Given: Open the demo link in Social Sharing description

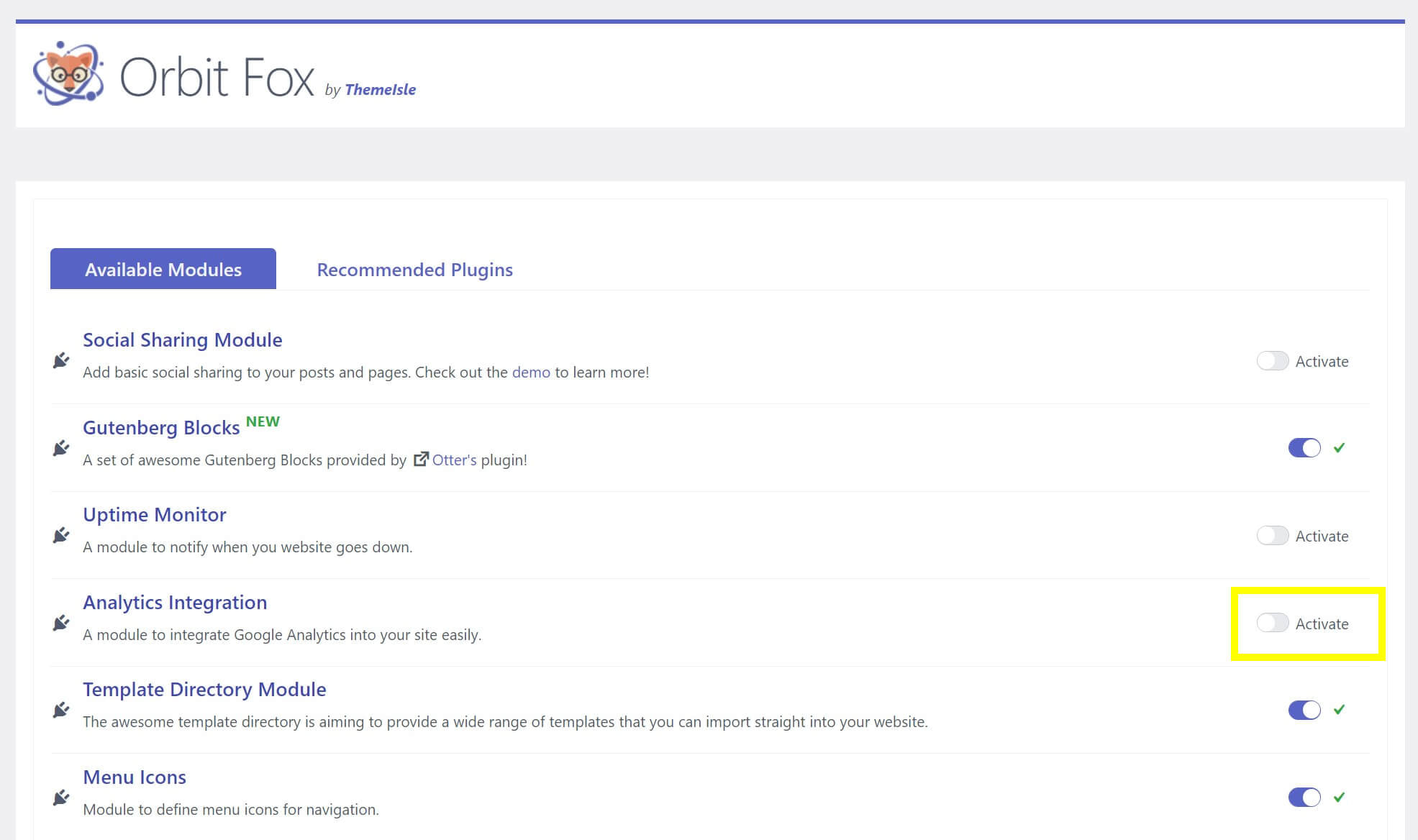Looking at the screenshot, I should point(531,372).
